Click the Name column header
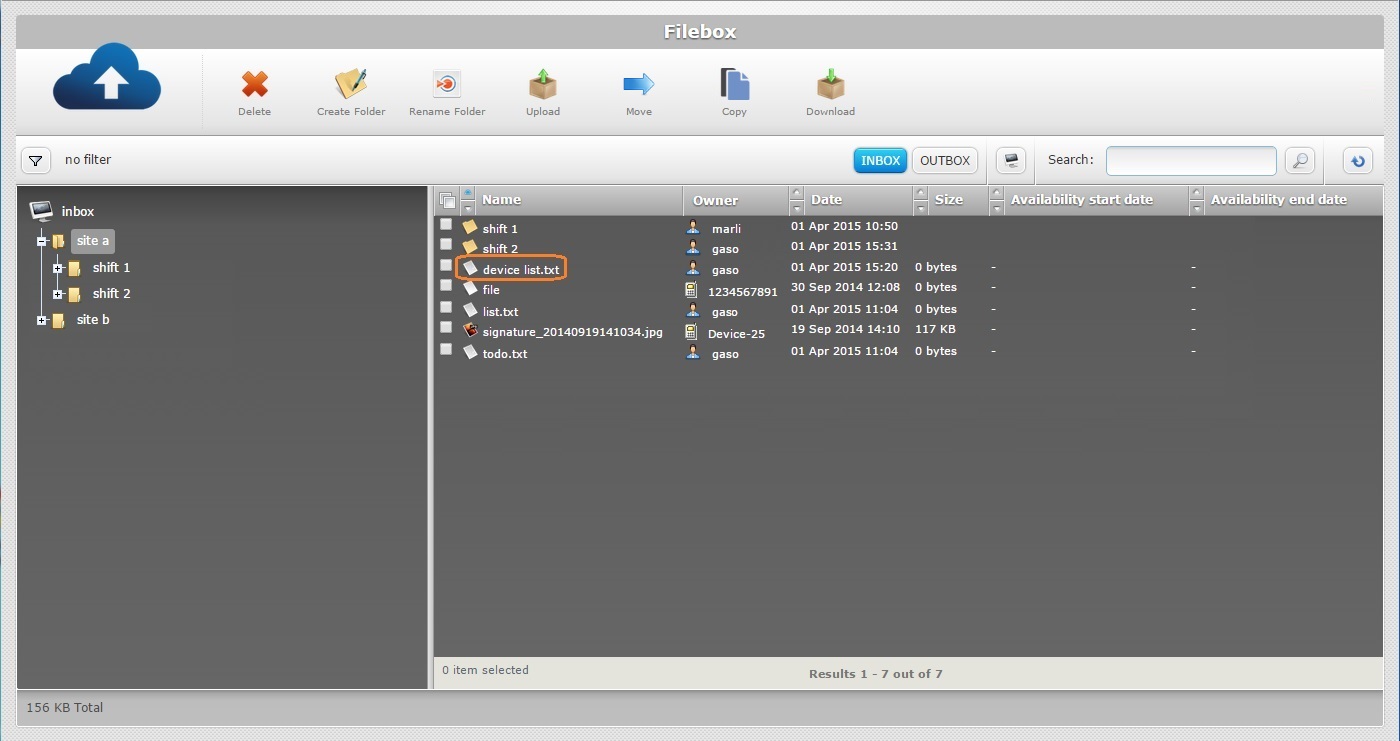1400x741 pixels. (501, 200)
